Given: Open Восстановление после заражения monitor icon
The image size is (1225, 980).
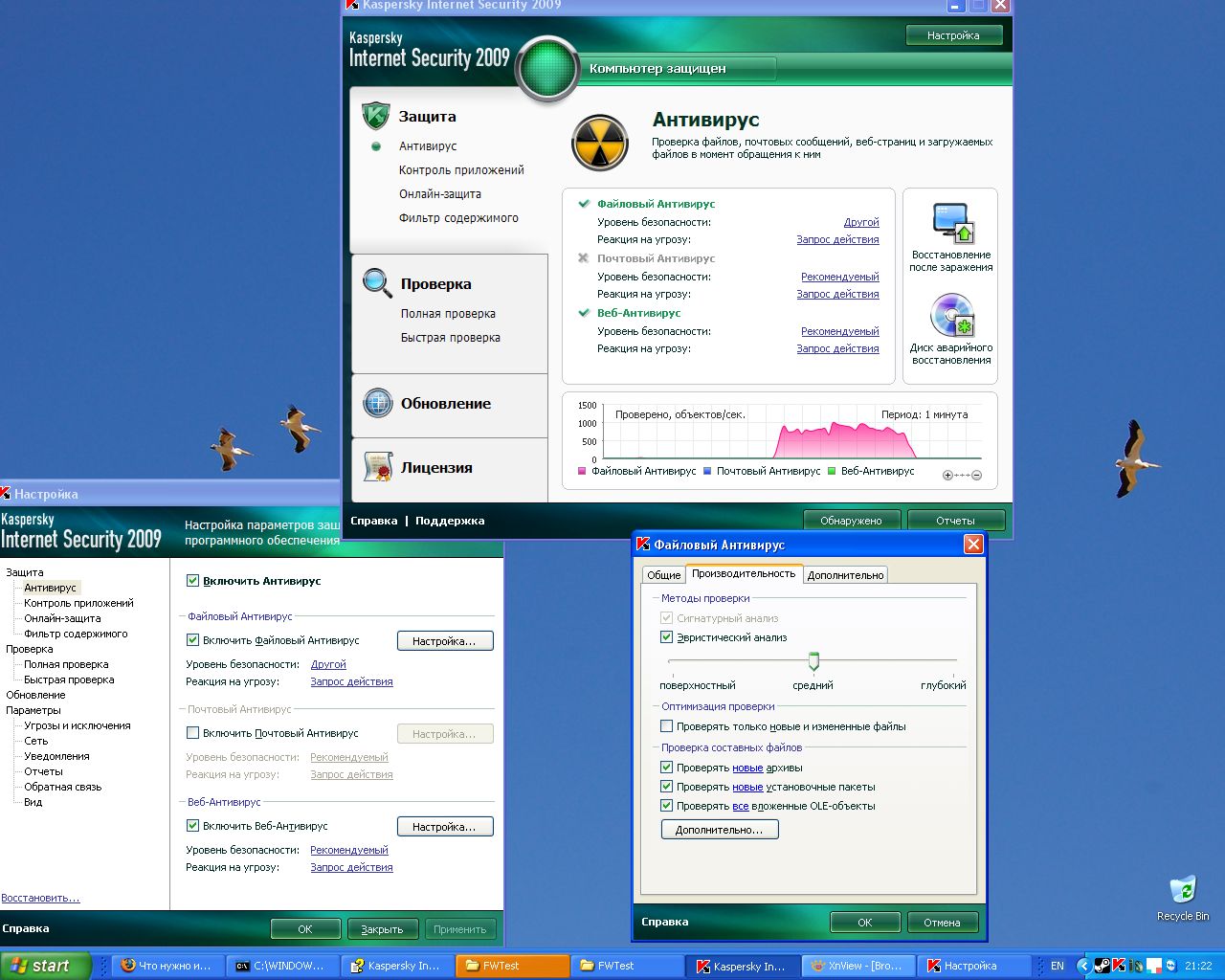Looking at the screenshot, I should click(952, 223).
